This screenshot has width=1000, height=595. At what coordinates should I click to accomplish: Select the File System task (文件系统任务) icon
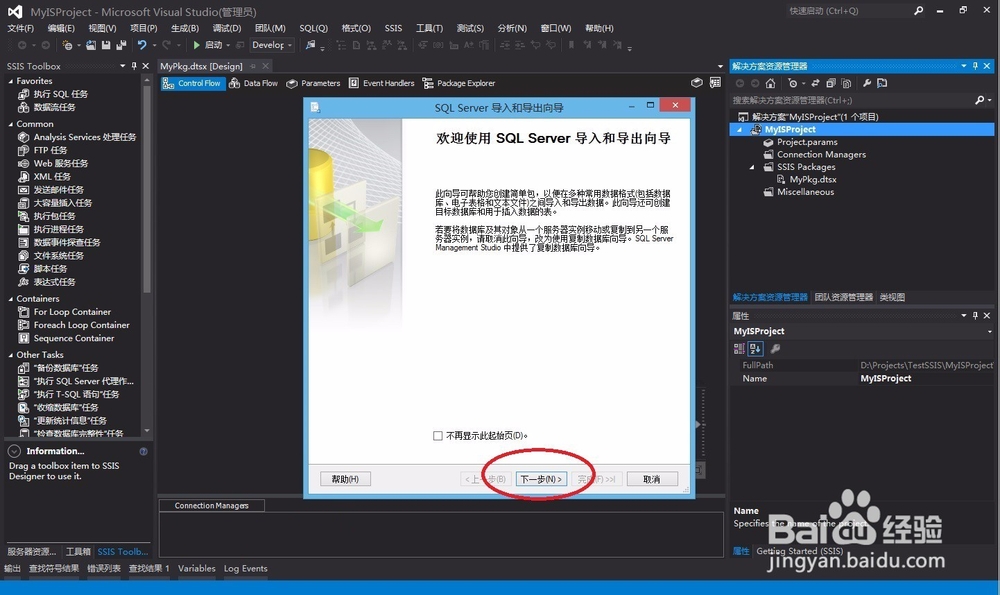pyautogui.click(x=24, y=256)
